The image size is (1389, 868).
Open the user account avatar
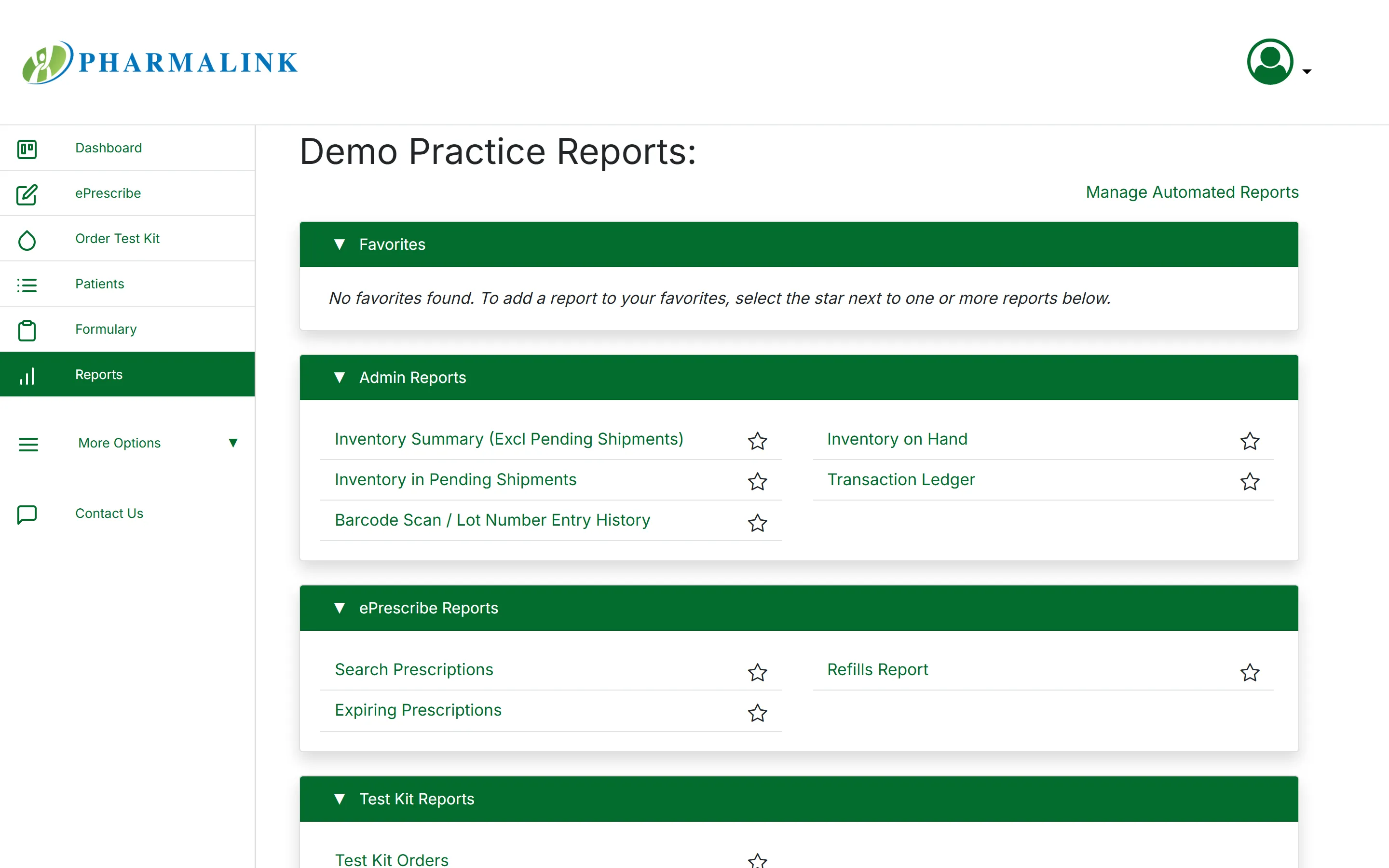tap(1269, 61)
